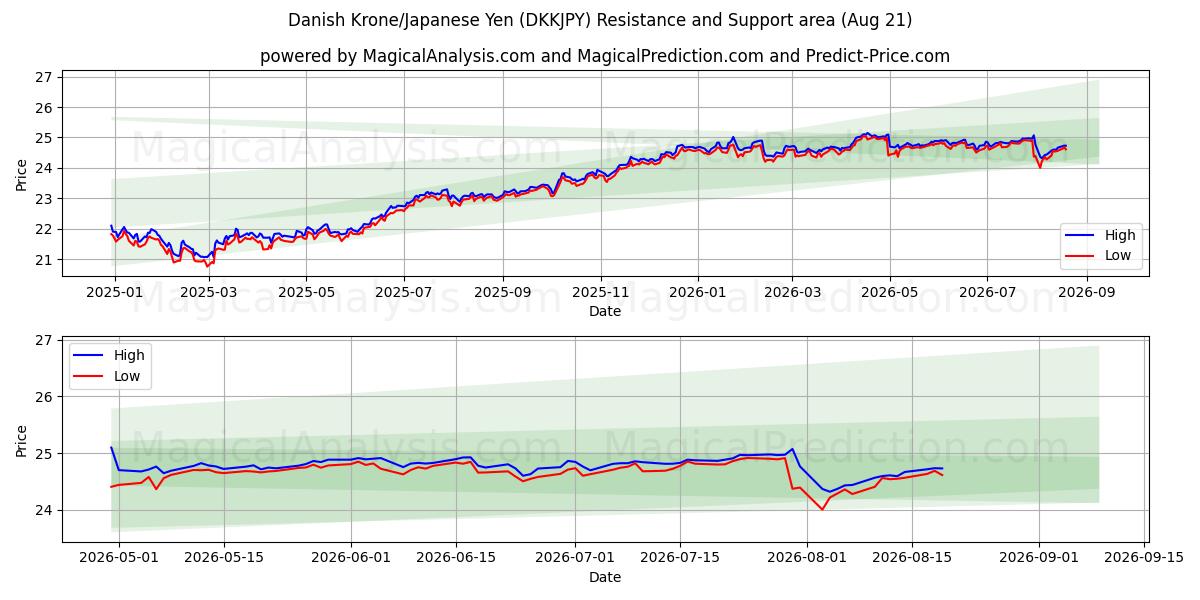Click the '2026-08-15' date tick on the lower chart
This screenshot has width=1200, height=600.
click(x=912, y=558)
